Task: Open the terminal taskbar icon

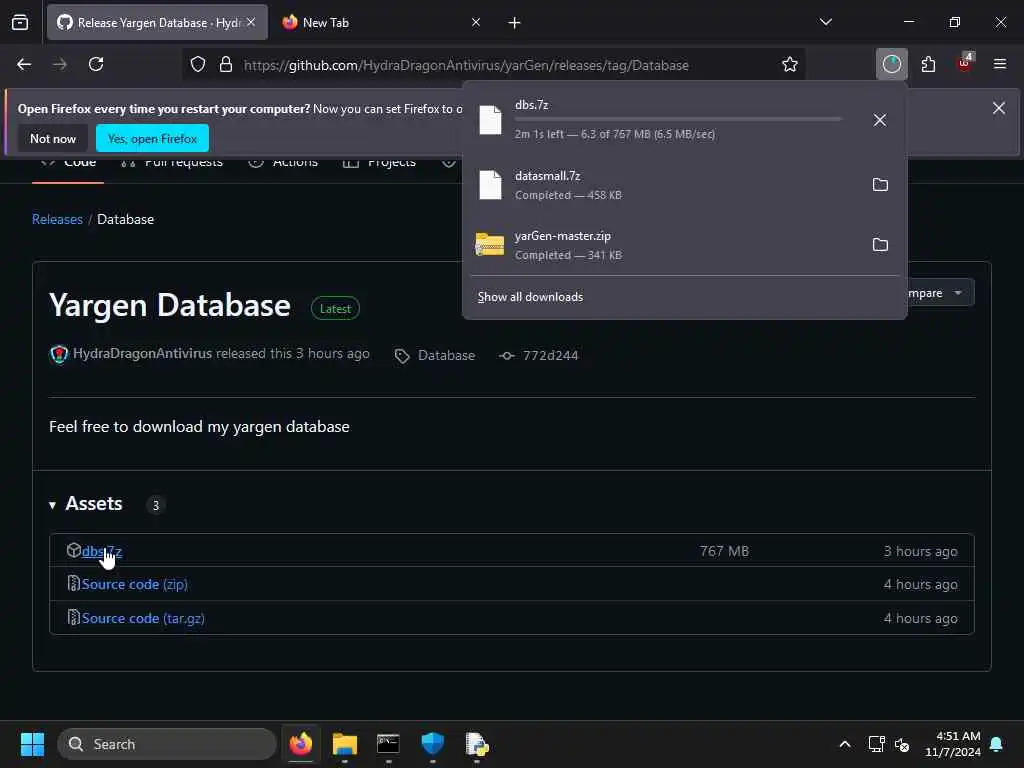Action: [389, 744]
